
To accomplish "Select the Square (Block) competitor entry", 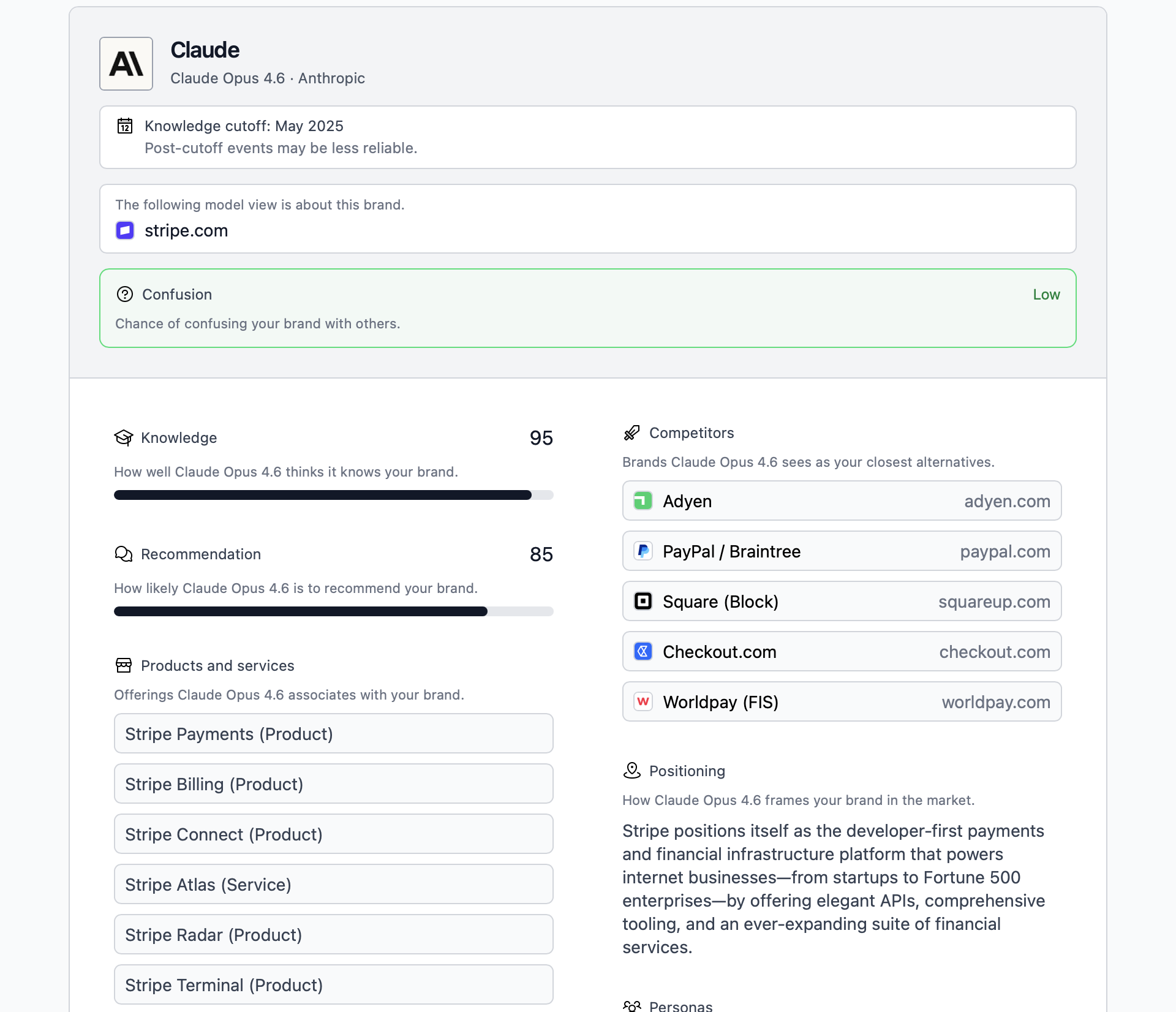I will (842, 602).
